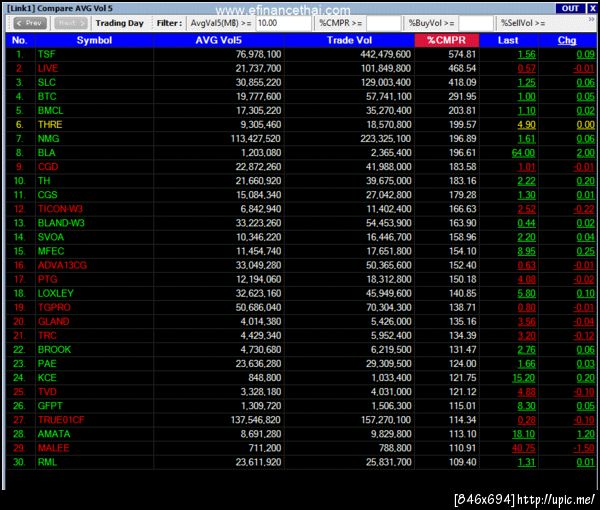Open last price 1.56 for TSF
The width and height of the screenshot is (600, 510).
tap(527, 54)
